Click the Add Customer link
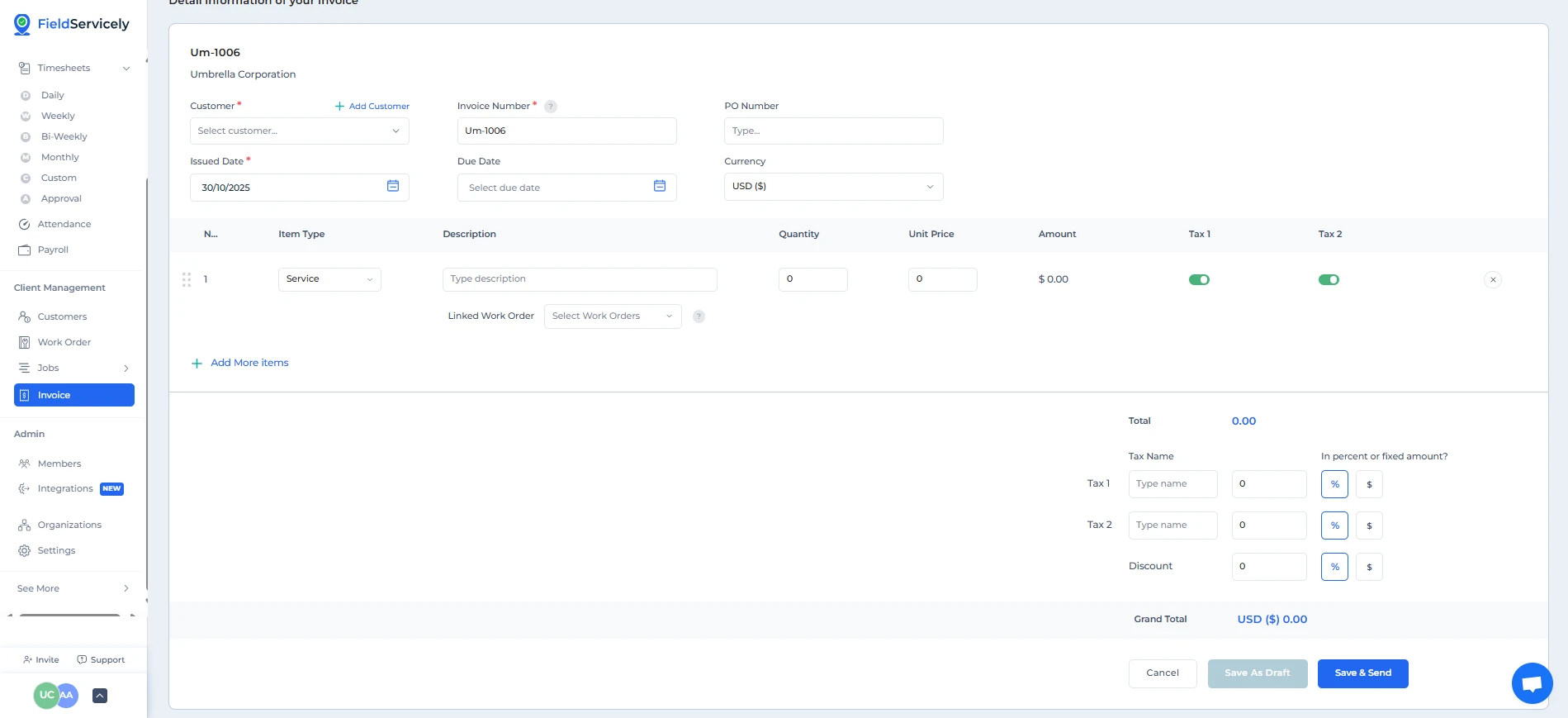This screenshot has height=718, width=1568. (x=372, y=106)
